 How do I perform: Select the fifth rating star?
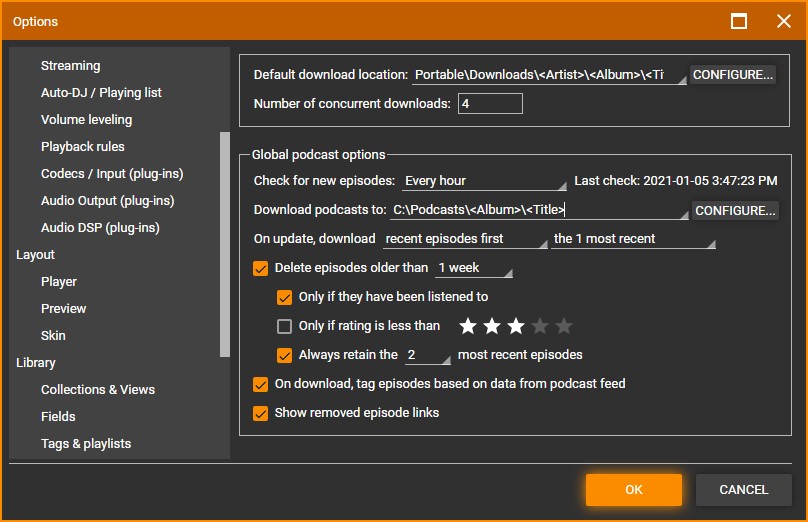pos(564,326)
